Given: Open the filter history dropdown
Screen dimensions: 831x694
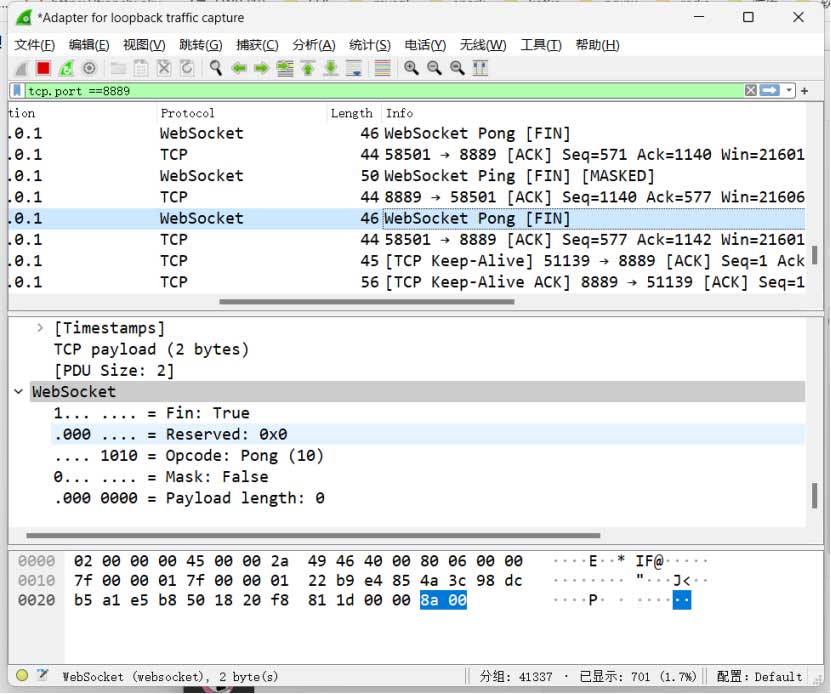Looking at the screenshot, I should tap(790, 91).
